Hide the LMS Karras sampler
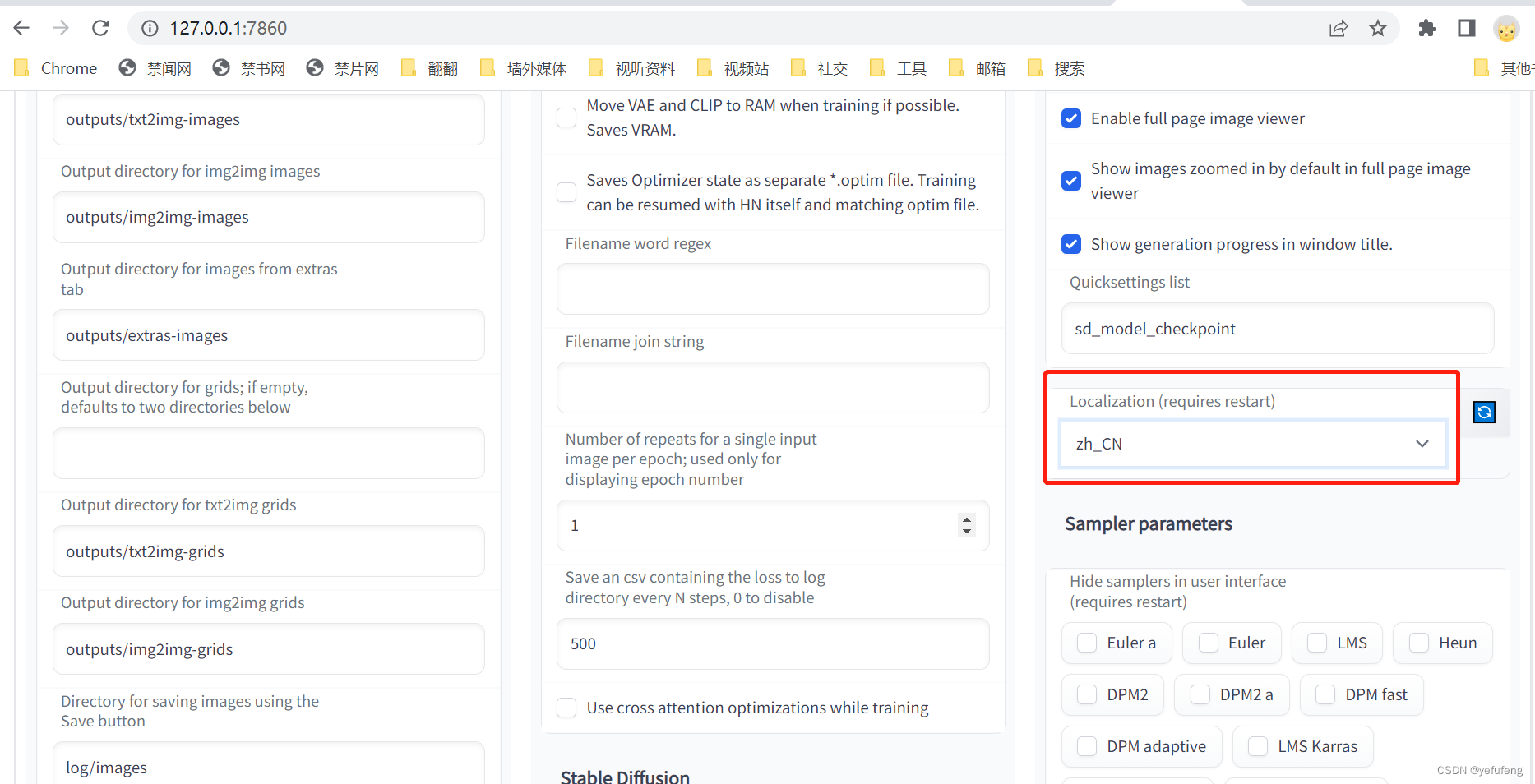 pos(1258,746)
